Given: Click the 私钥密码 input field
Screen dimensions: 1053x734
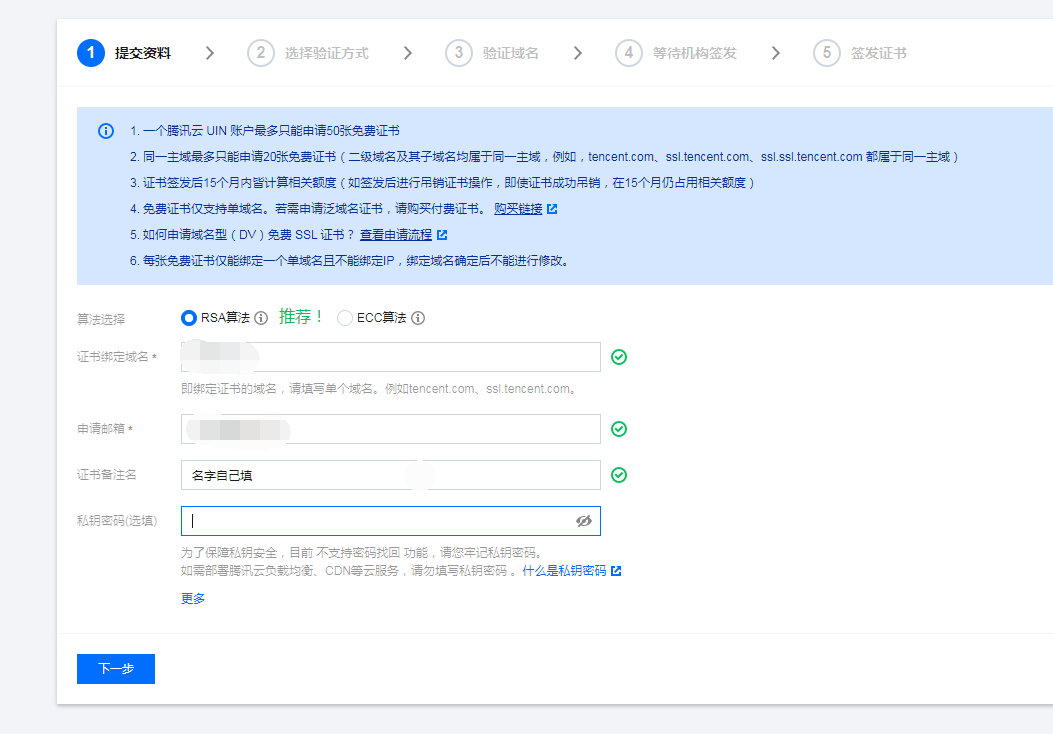Looking at the screenshot, I should pos(375,521).
